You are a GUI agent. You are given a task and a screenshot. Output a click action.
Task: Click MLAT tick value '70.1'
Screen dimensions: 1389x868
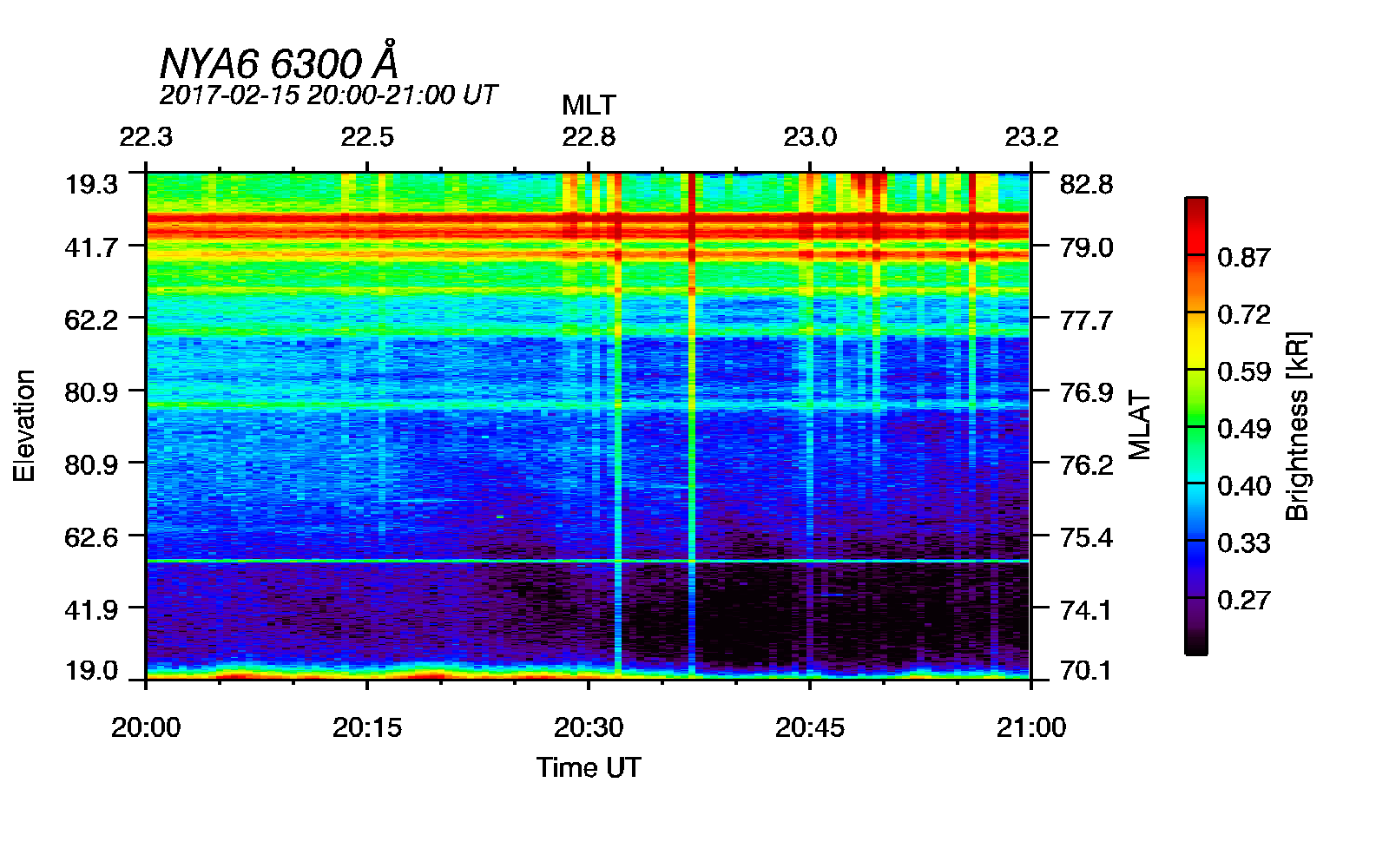click(1086, 670)
